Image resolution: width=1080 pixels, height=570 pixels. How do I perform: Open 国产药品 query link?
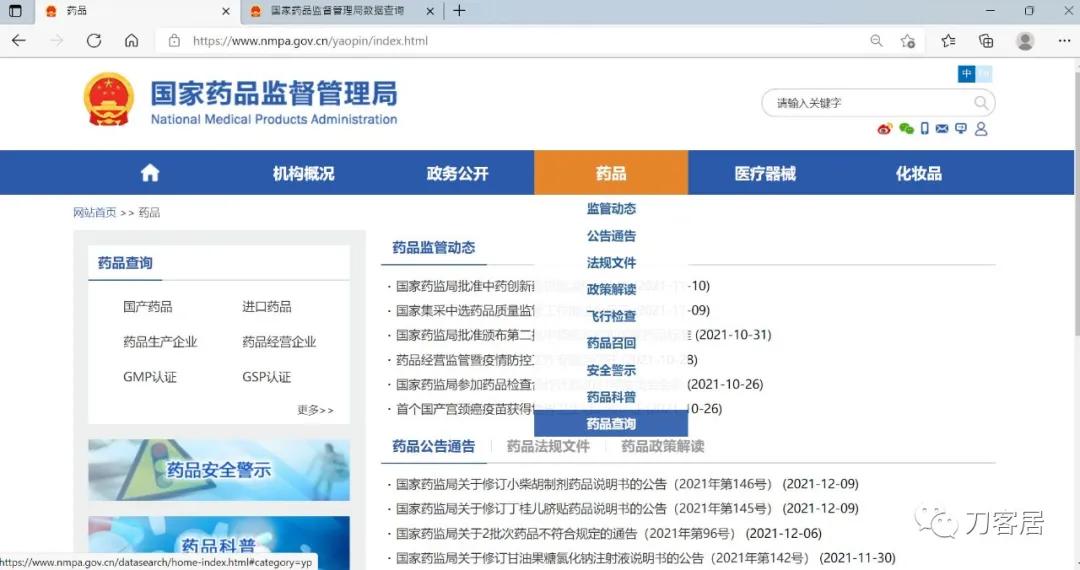(x=147, y=306)
